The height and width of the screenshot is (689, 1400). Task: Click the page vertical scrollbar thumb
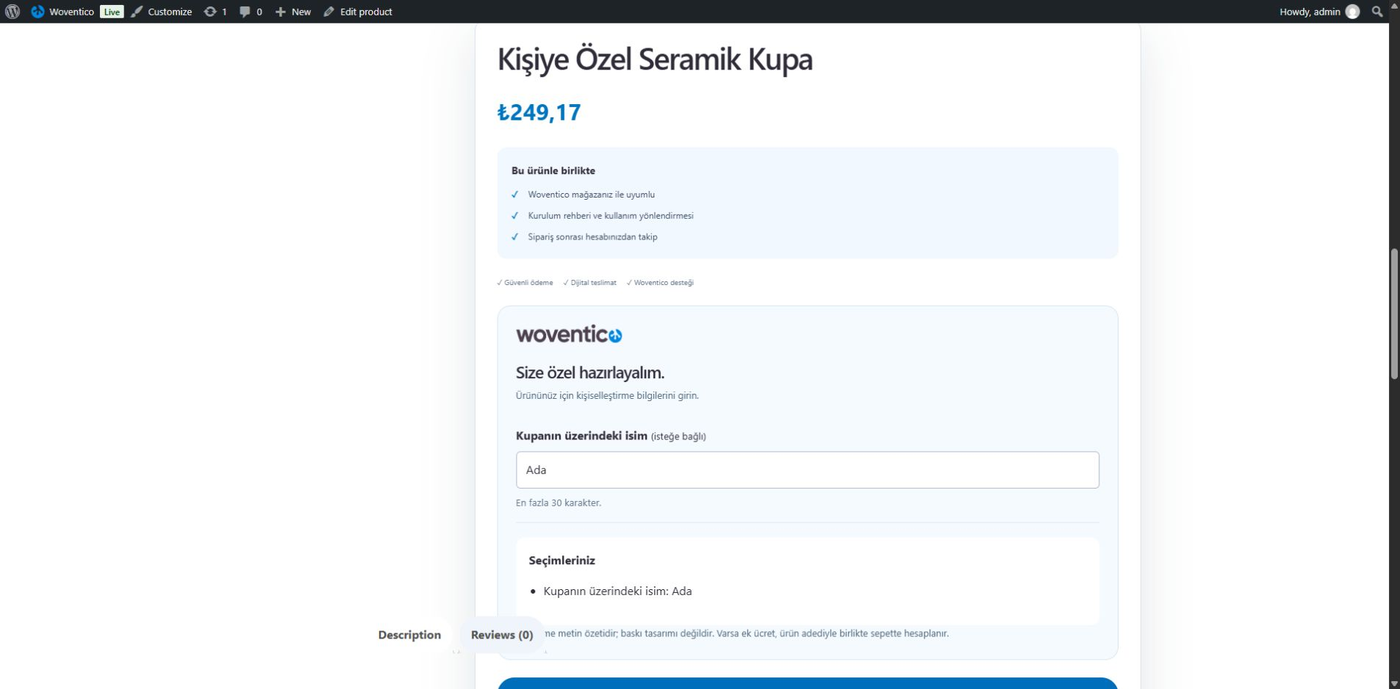(1394, 313)
